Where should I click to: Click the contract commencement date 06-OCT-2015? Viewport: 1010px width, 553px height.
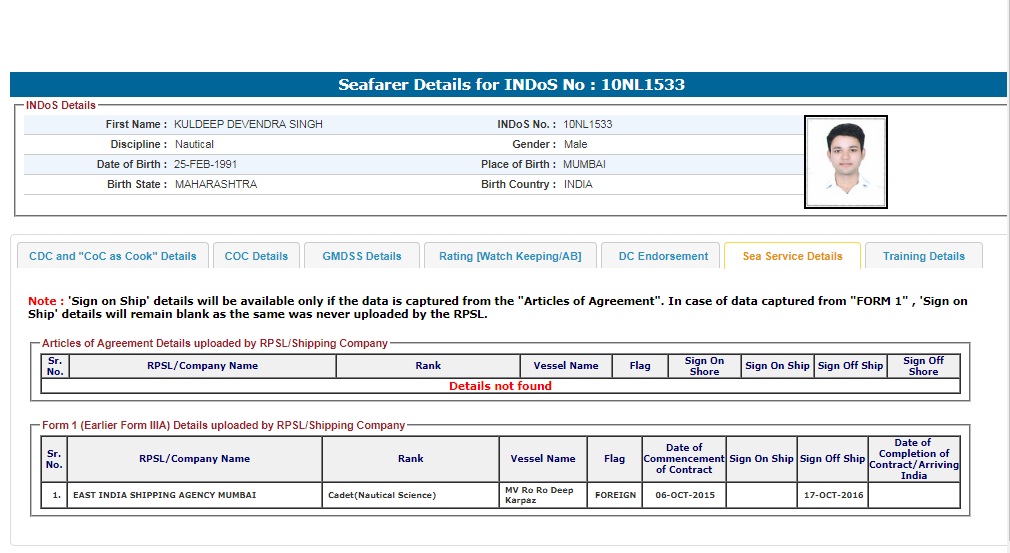click(x=683, y=496)
